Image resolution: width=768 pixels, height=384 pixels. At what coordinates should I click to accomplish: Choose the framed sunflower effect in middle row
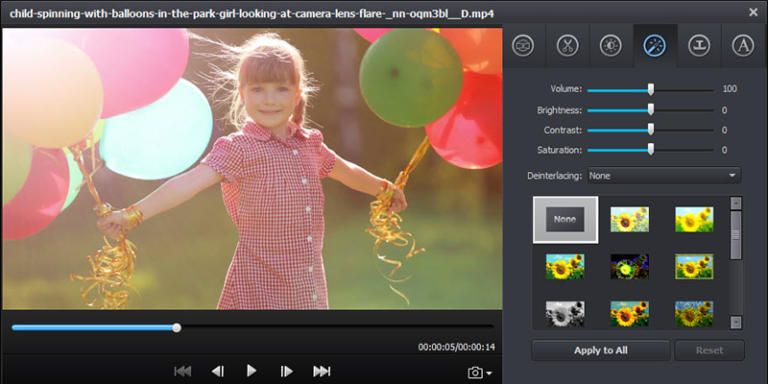tap(694, 266)
